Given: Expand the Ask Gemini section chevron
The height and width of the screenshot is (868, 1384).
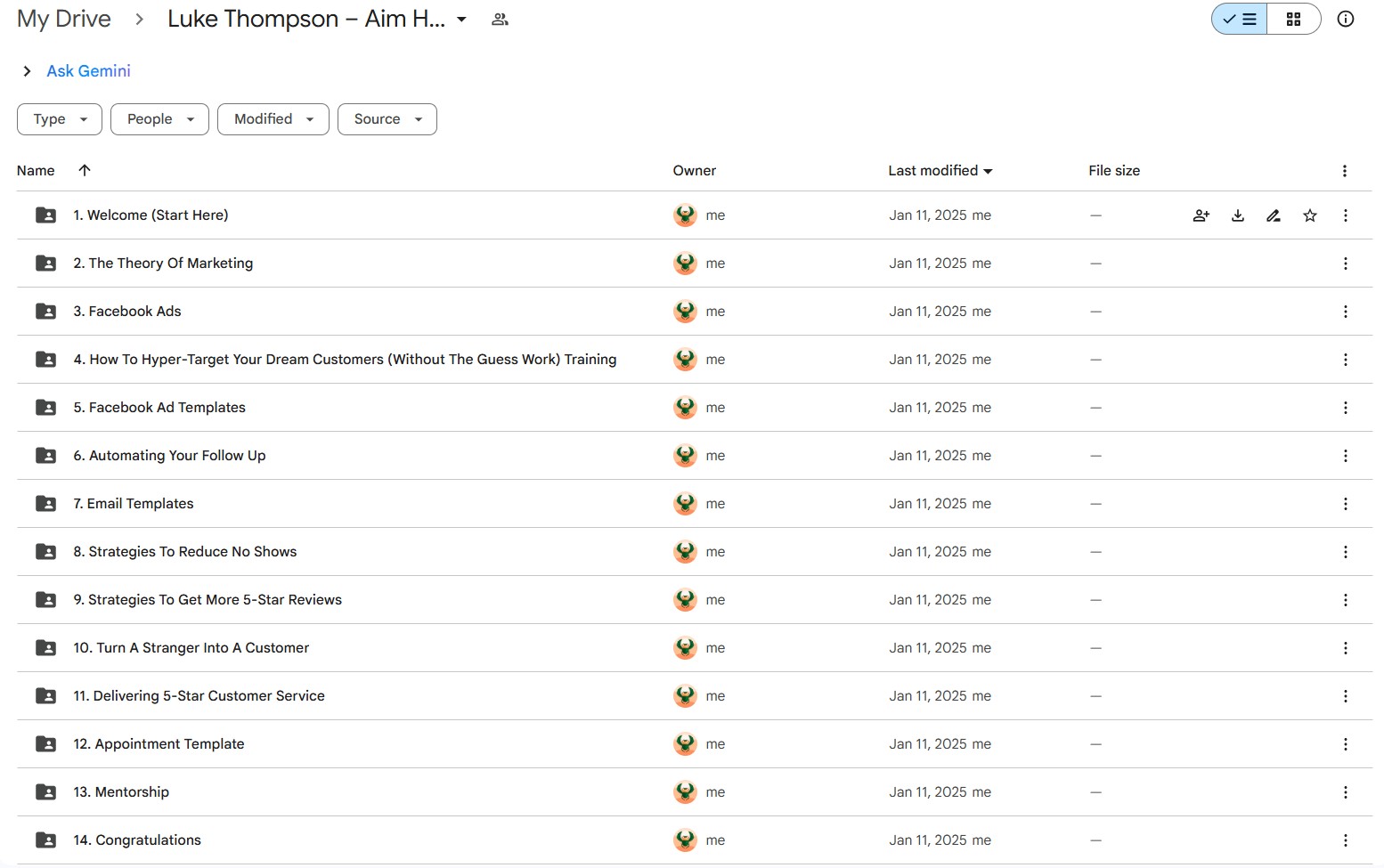Looking at the screenshot, I should pyautogui.click(x=27, y=71).
